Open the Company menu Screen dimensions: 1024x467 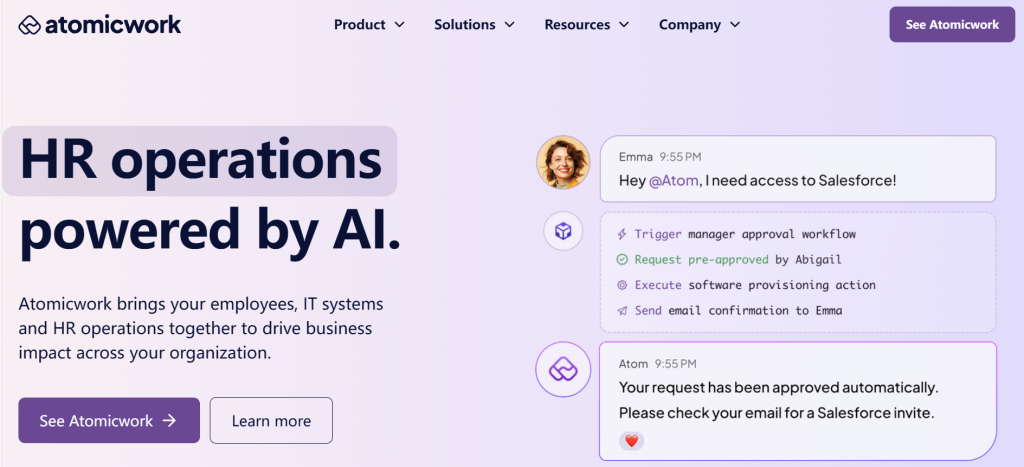pyautogui.click(x=699, y=24)
